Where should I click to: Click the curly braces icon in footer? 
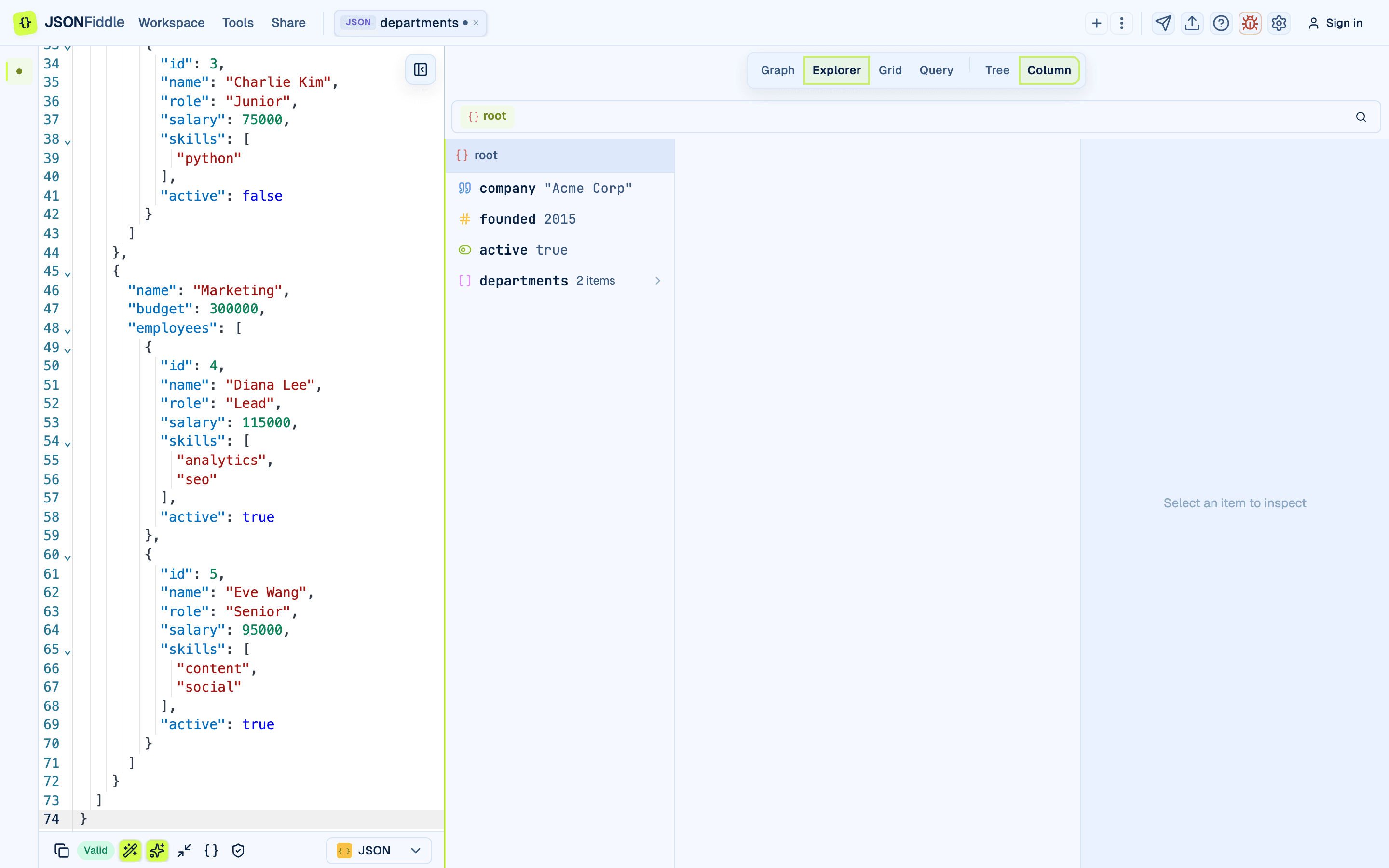point(211,850)
